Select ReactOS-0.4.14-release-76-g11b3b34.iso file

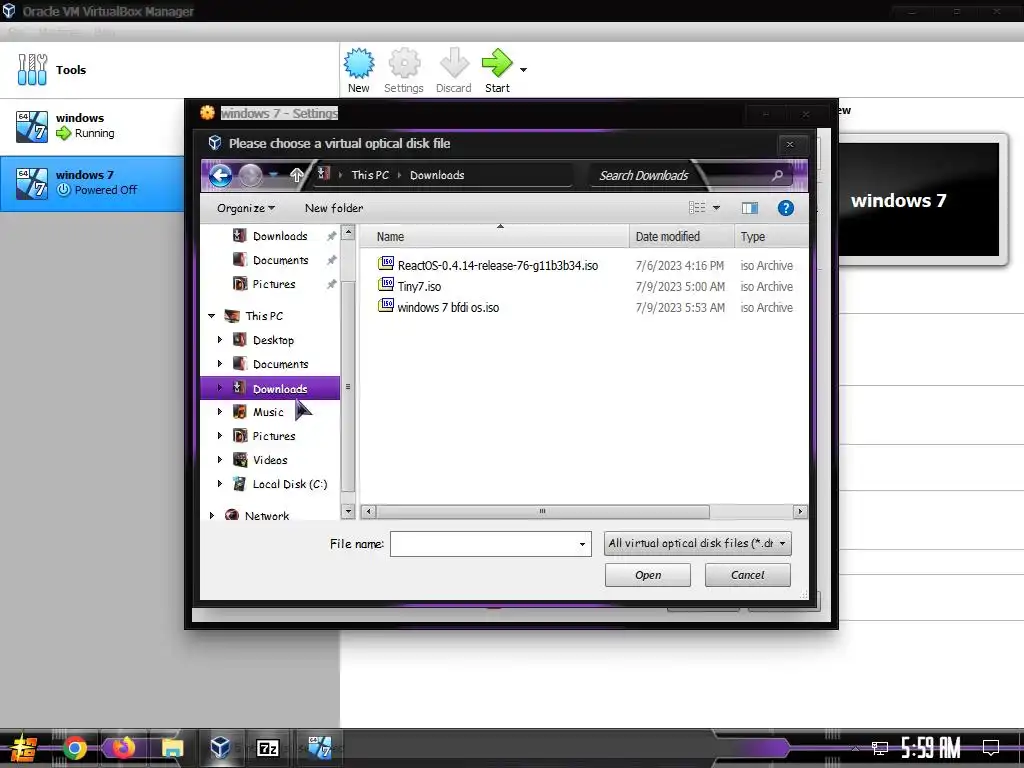click(497, 265)
